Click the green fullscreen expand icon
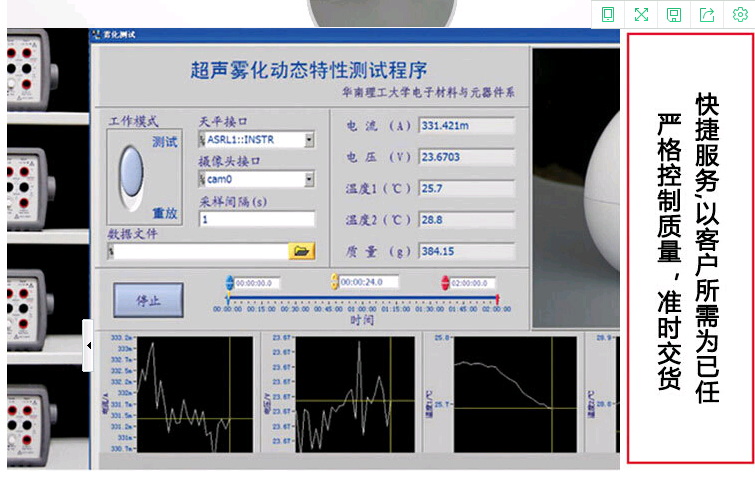Viewport: 755px width, 484px height. [641, 14]
